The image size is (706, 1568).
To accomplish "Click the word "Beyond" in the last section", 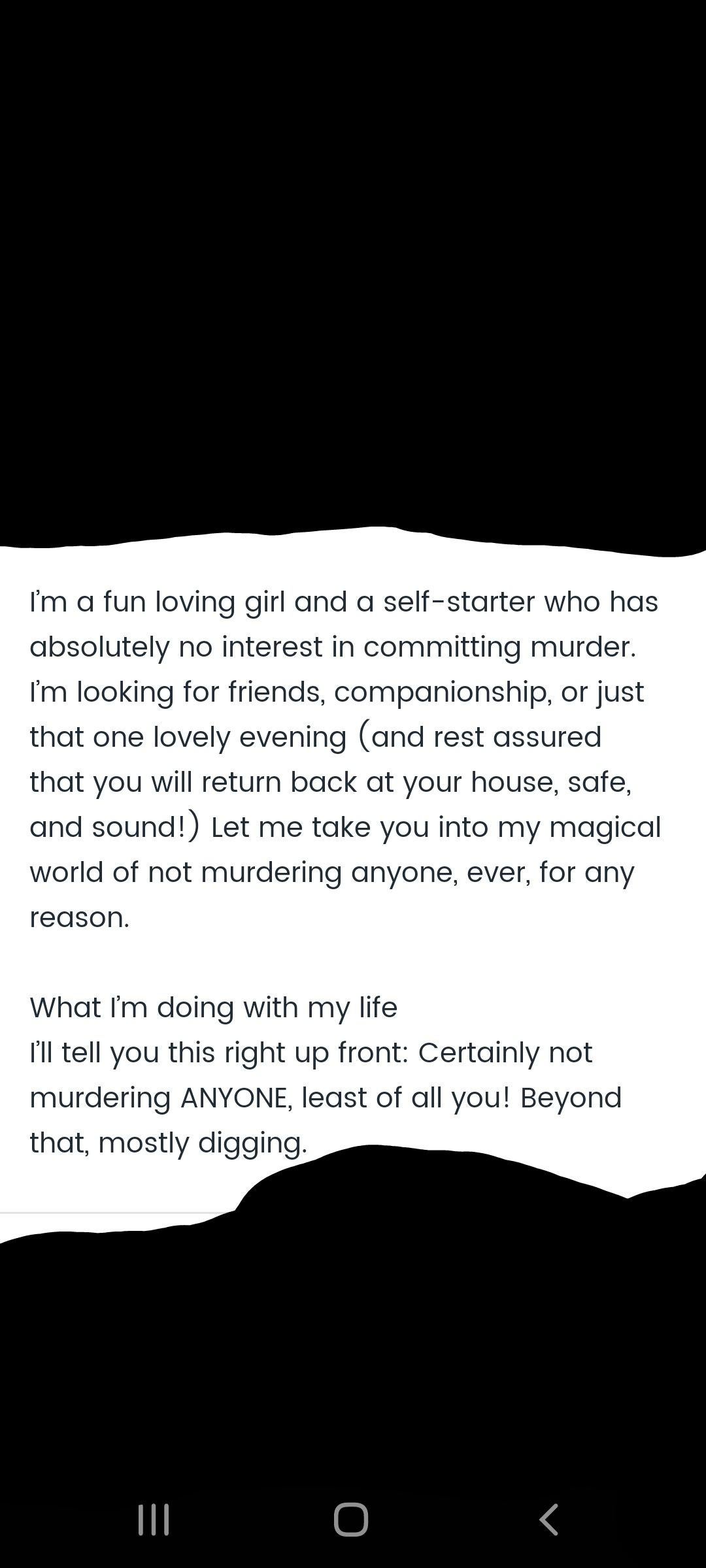I will point(571,1098).
